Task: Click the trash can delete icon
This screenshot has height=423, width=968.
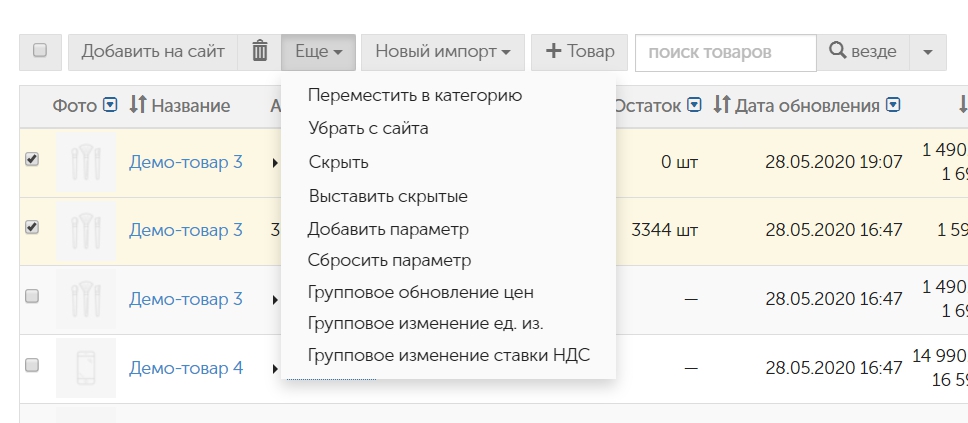Action: [x=259, y=52]
